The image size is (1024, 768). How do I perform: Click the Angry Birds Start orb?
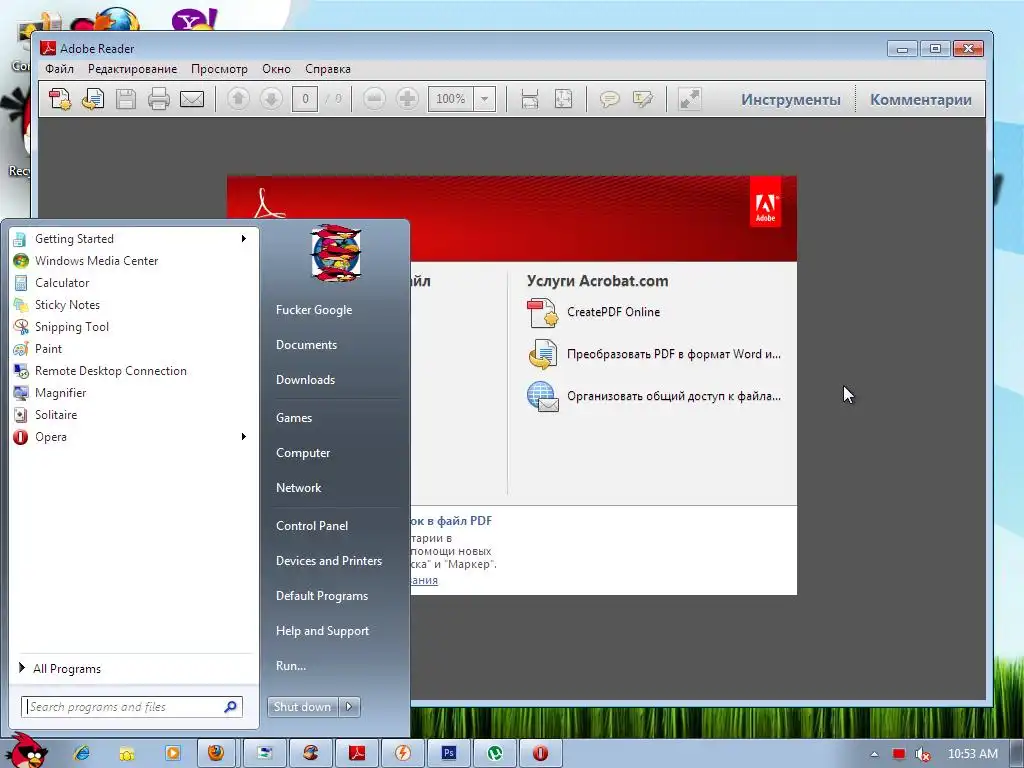pos(26,750)
